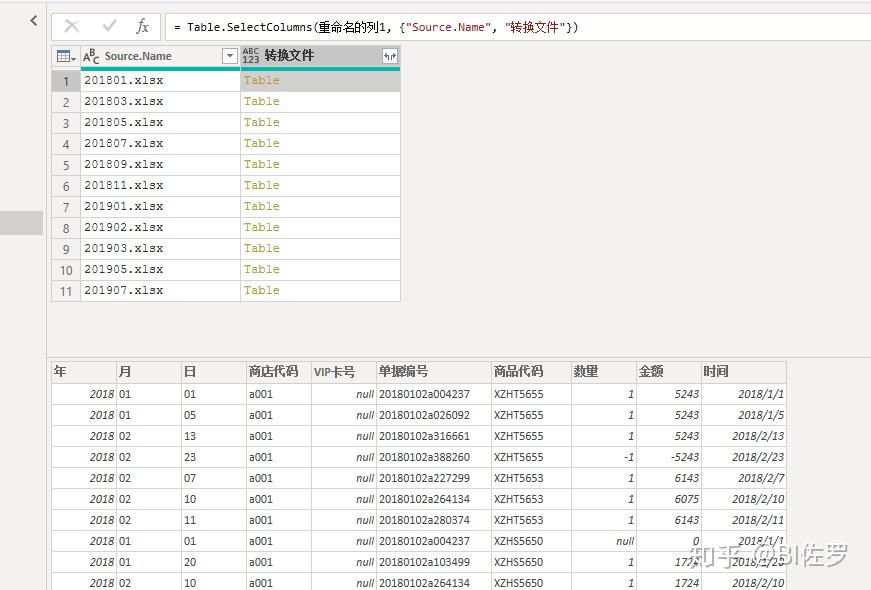Open the Table link in row 1
The width and height of the screenshot is (871, 590).
[262, 81]
